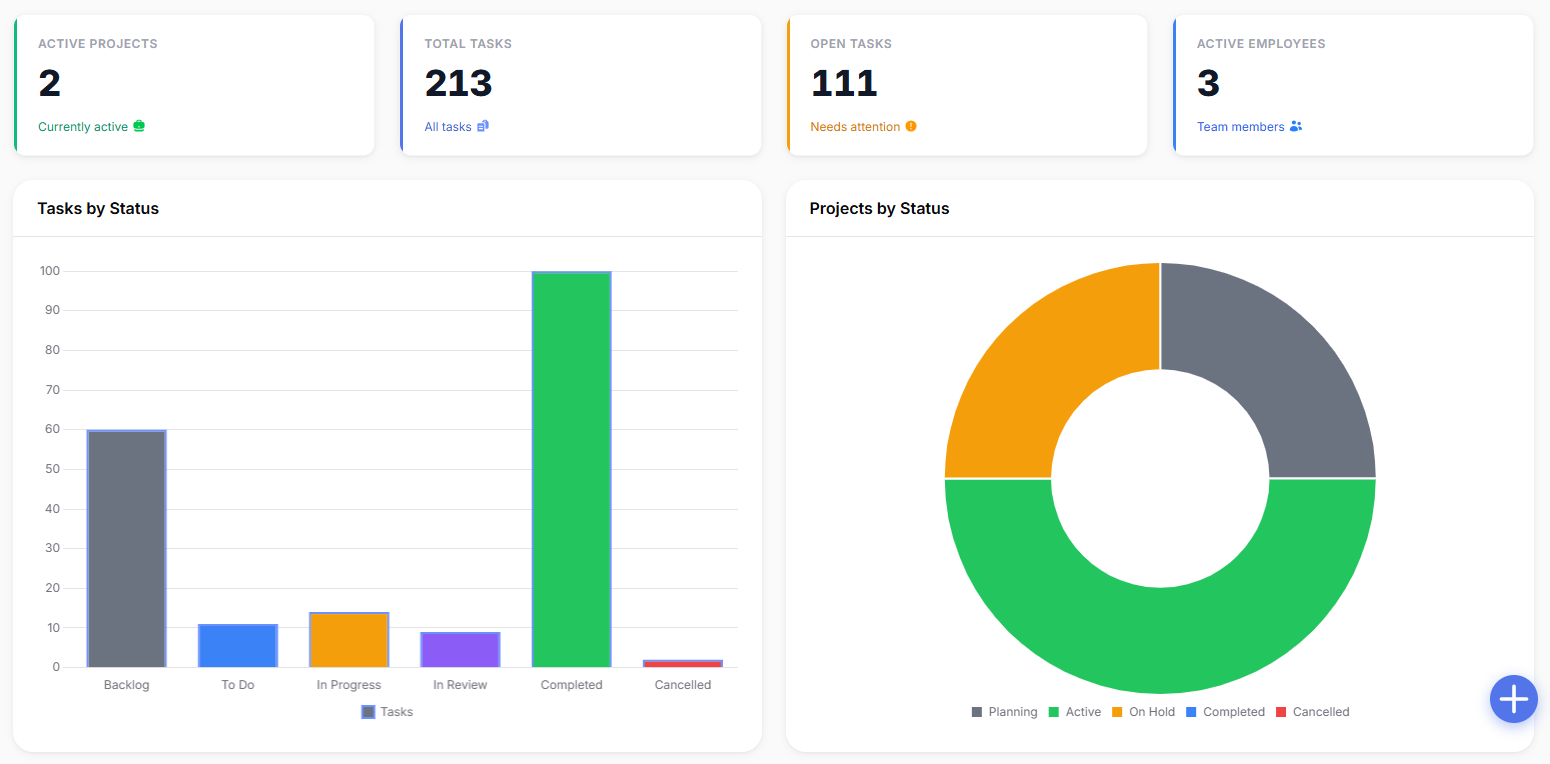The height and width of the screenshot is (764, 1550).
Task: Click the tasks icon next to All tasks
Action: point(483,126)
